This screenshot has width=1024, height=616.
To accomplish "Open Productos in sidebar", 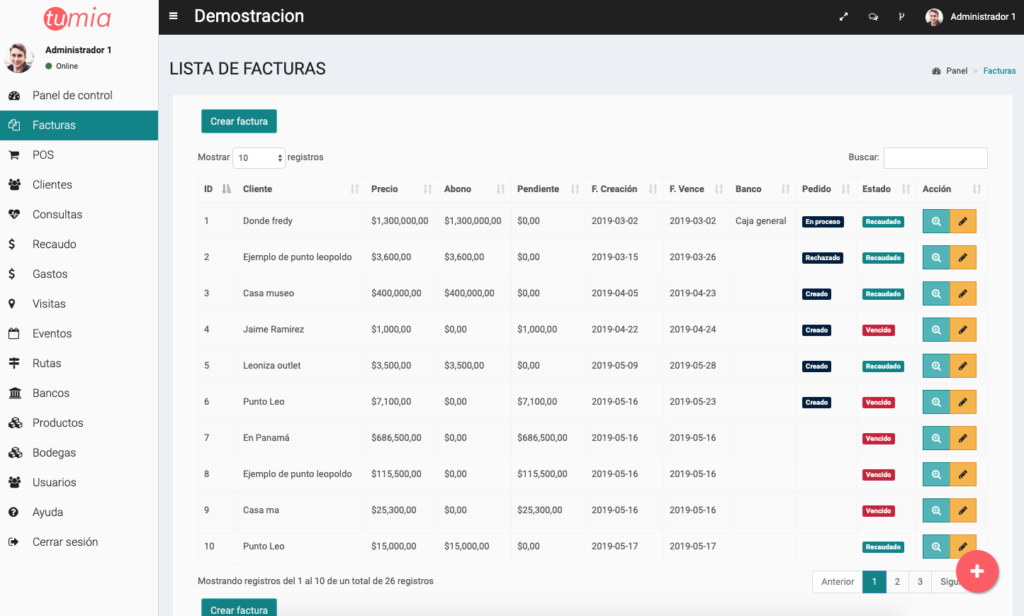I will pos(79,423).
